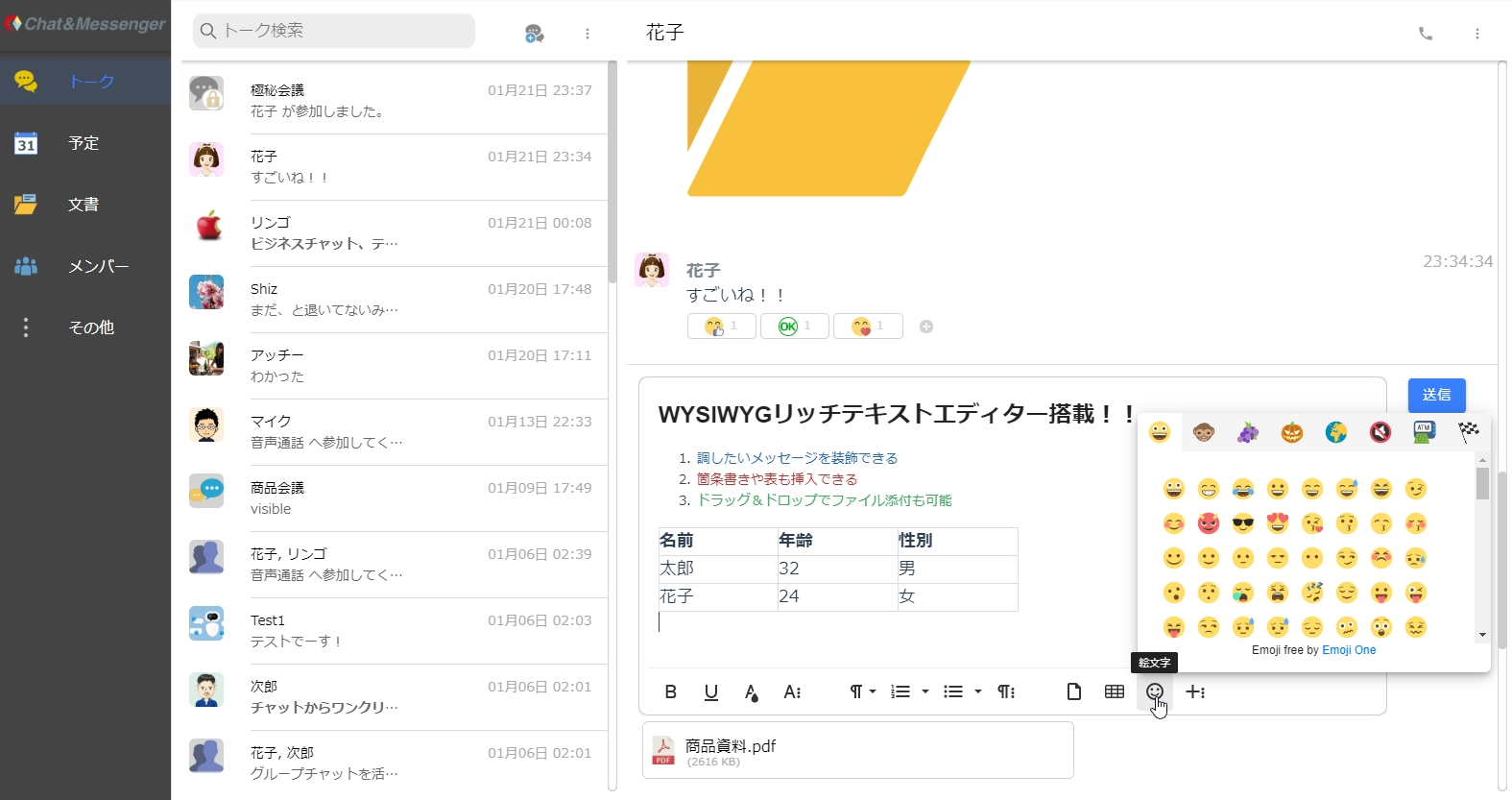The width and height of the screenshot is (1512, 800).
Task: Open the 予定 schedule section
Action: point(84,143)
